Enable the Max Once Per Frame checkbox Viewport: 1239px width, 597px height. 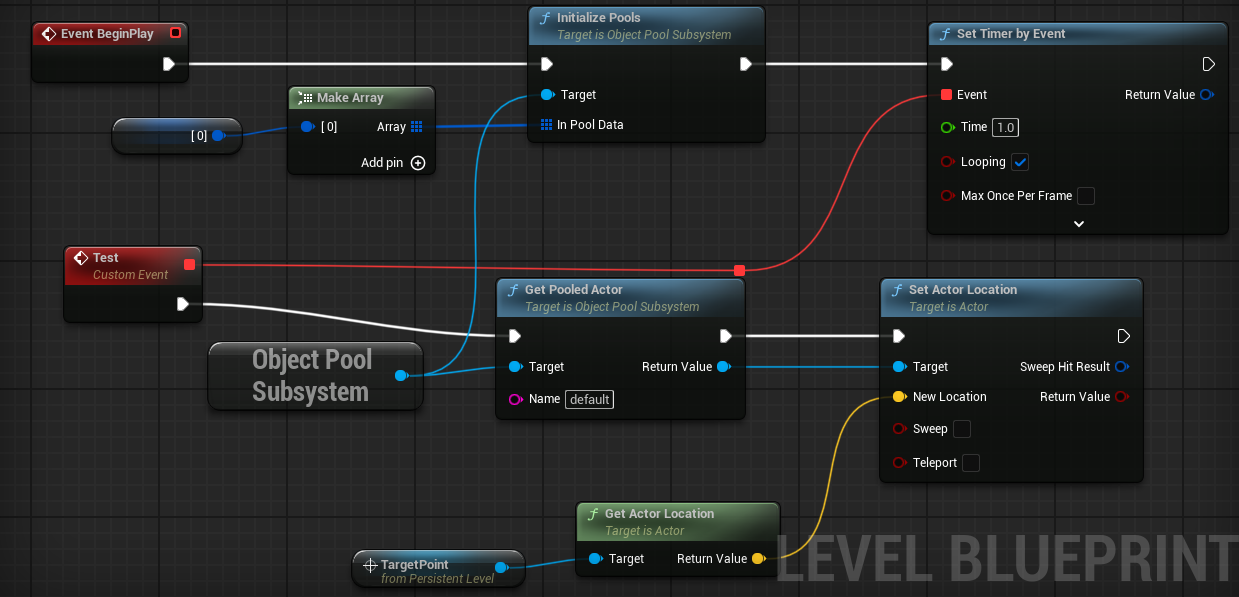[1085, 196]
